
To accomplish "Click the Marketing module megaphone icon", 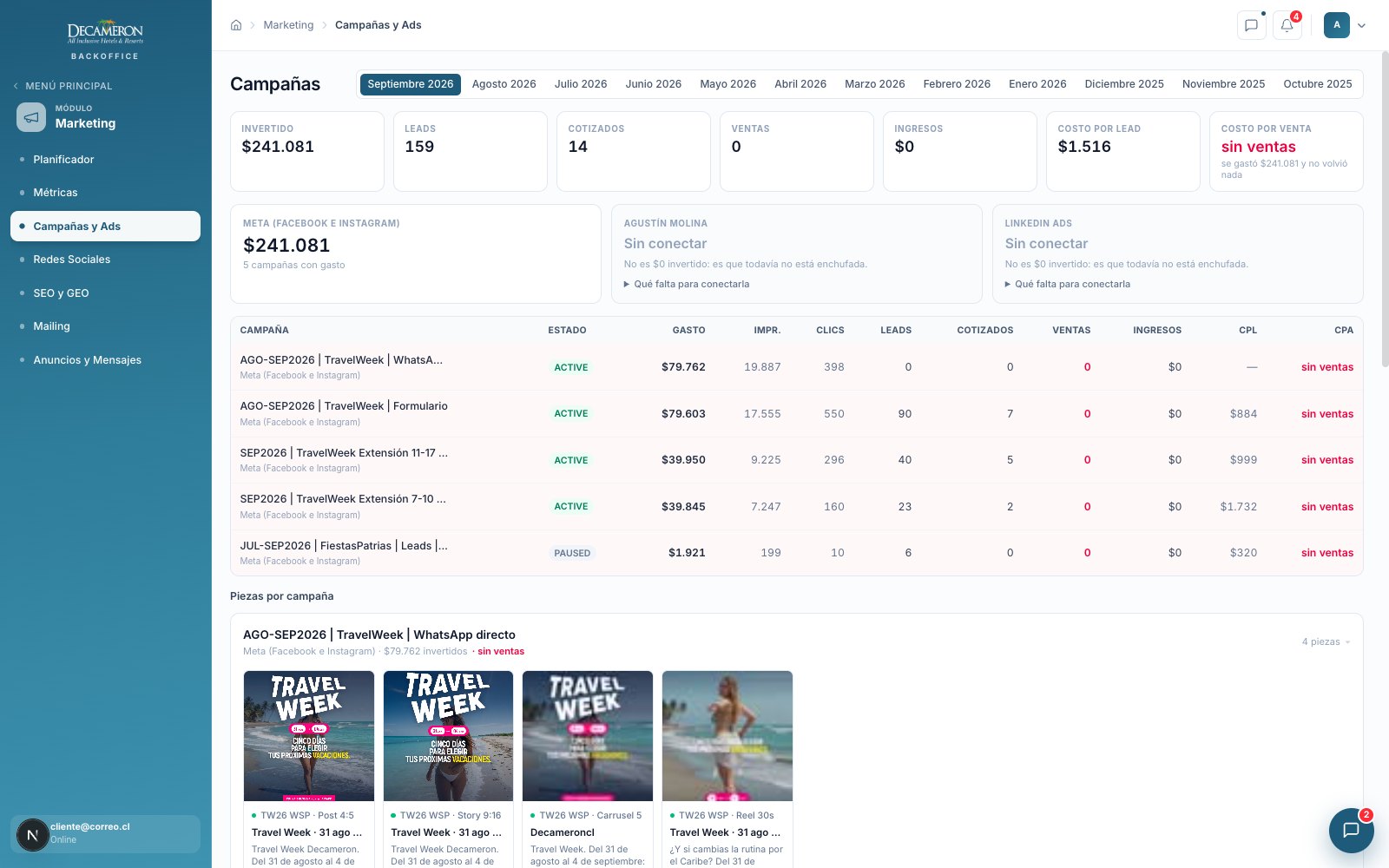I will 31,117.
